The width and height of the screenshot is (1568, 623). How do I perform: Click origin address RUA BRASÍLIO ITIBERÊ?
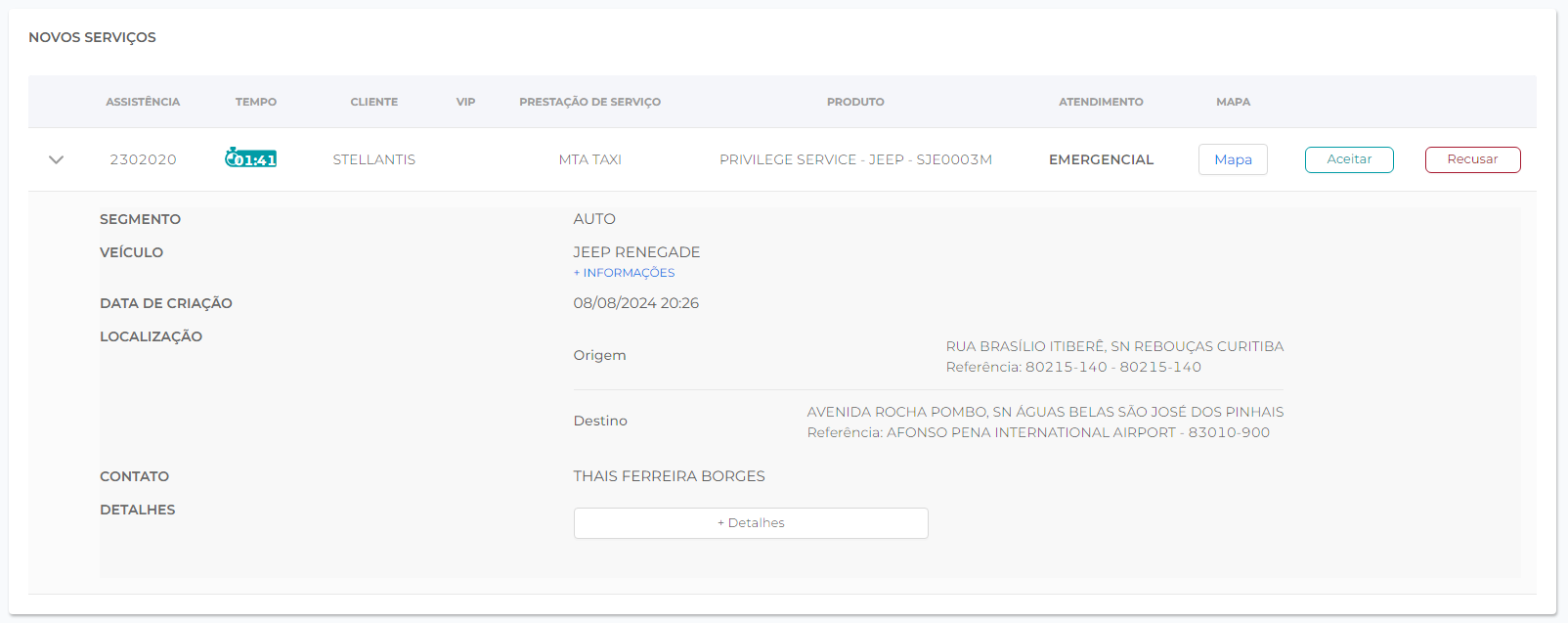click(x=1114, y=346)
